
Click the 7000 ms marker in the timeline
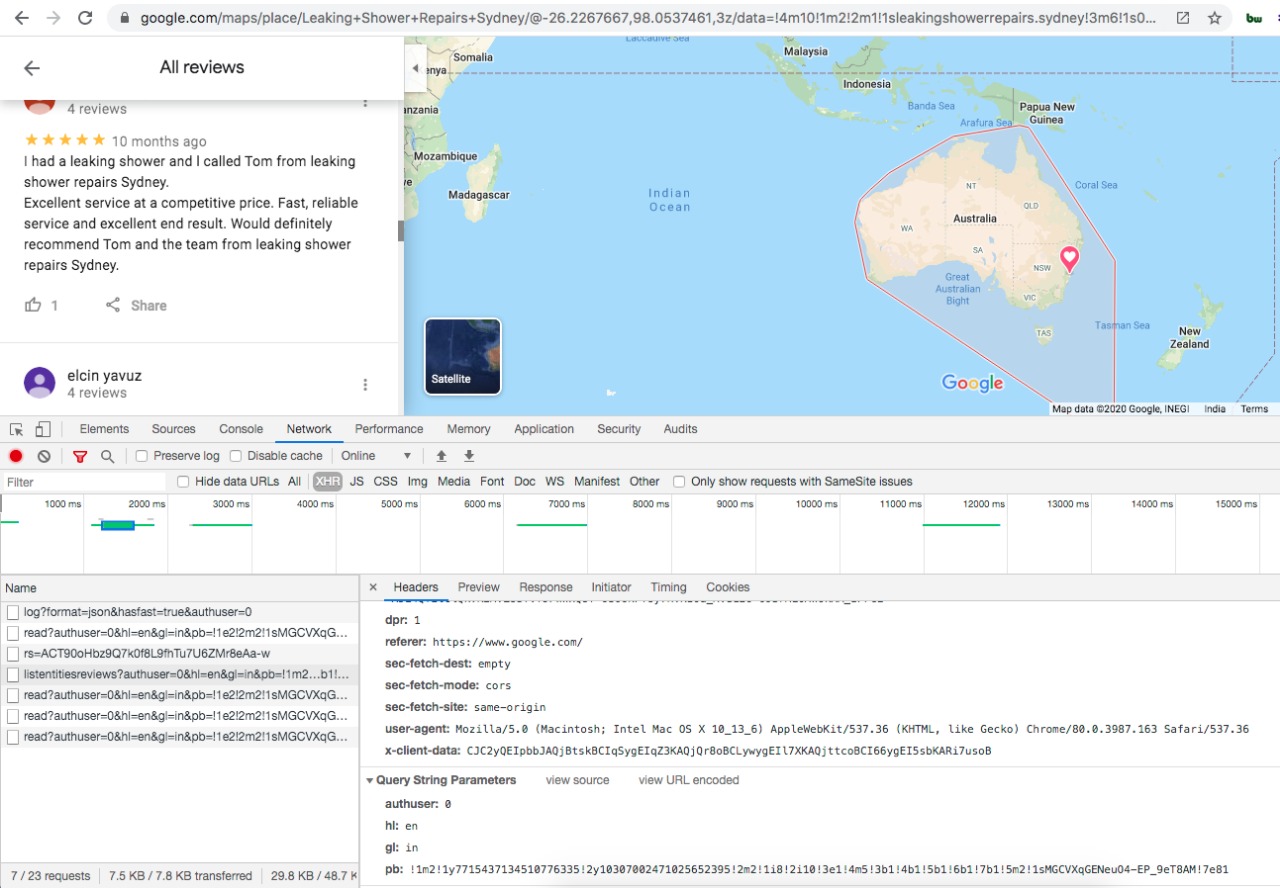click(x=566, y=504)
